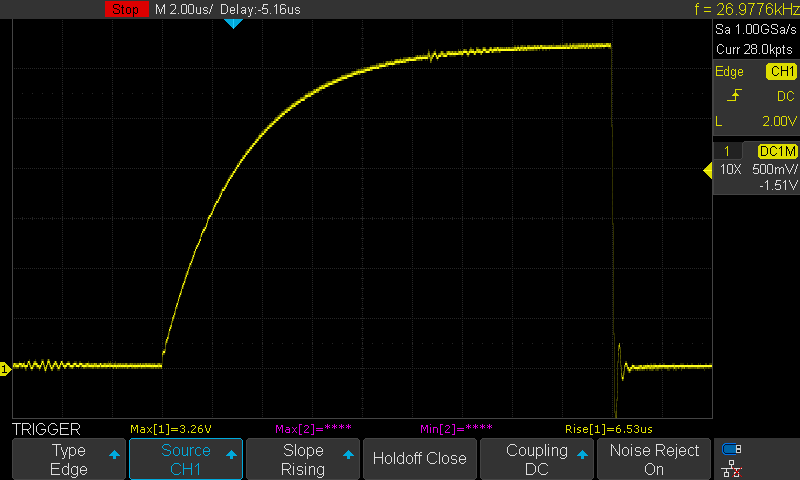Click the red Stop status indicator

point(125,9)
